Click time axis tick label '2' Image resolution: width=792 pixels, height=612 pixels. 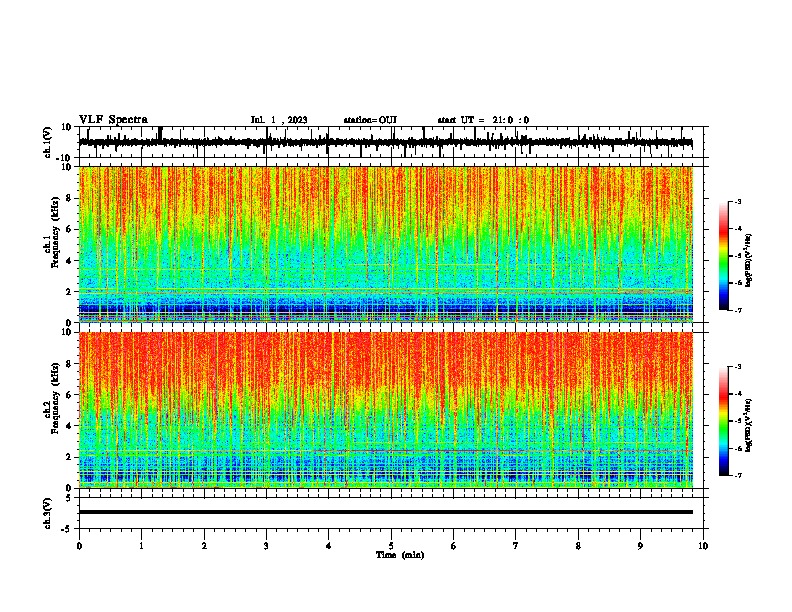(x=204, y=546)
